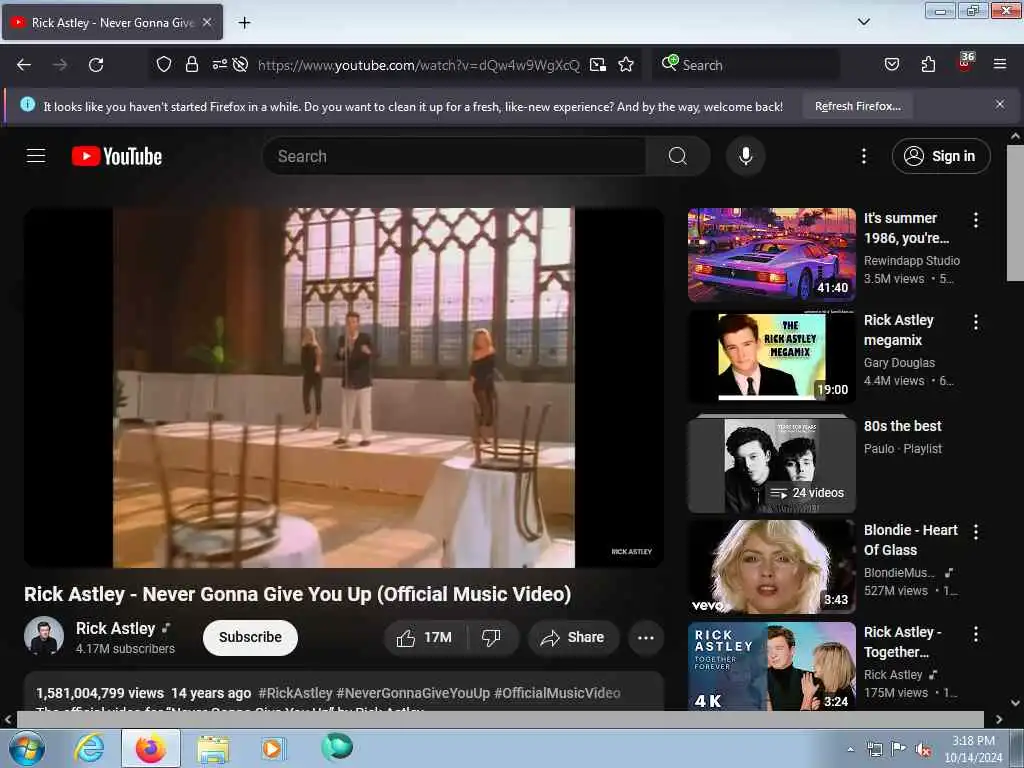Click the youtube.com address bar URL
The image size is (1024, 768).
(x=419, y=65)
